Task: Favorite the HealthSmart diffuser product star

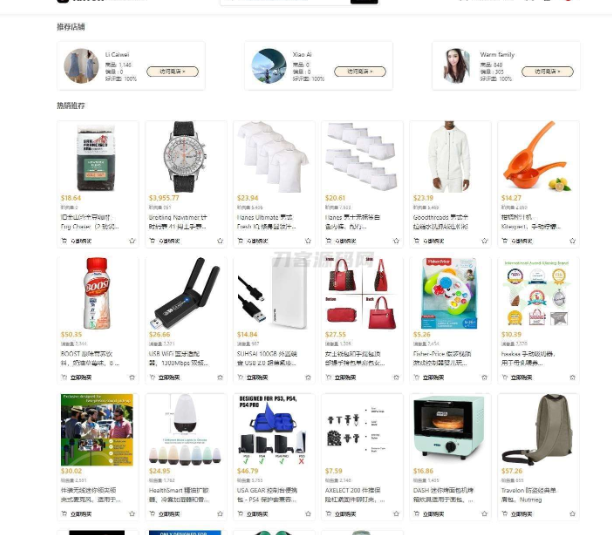Action: tap(220, 514)
